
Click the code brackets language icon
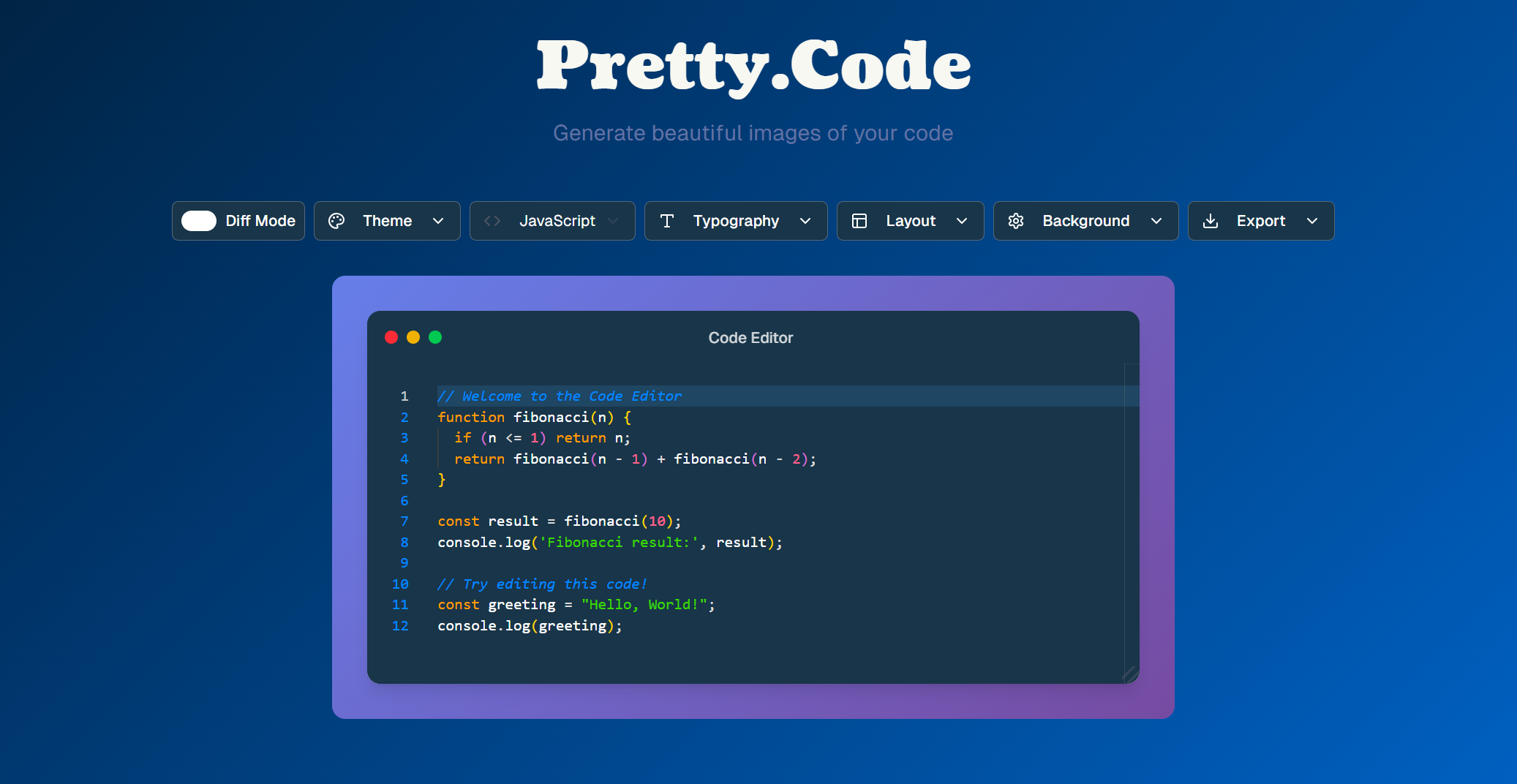[x=492, y=221]
